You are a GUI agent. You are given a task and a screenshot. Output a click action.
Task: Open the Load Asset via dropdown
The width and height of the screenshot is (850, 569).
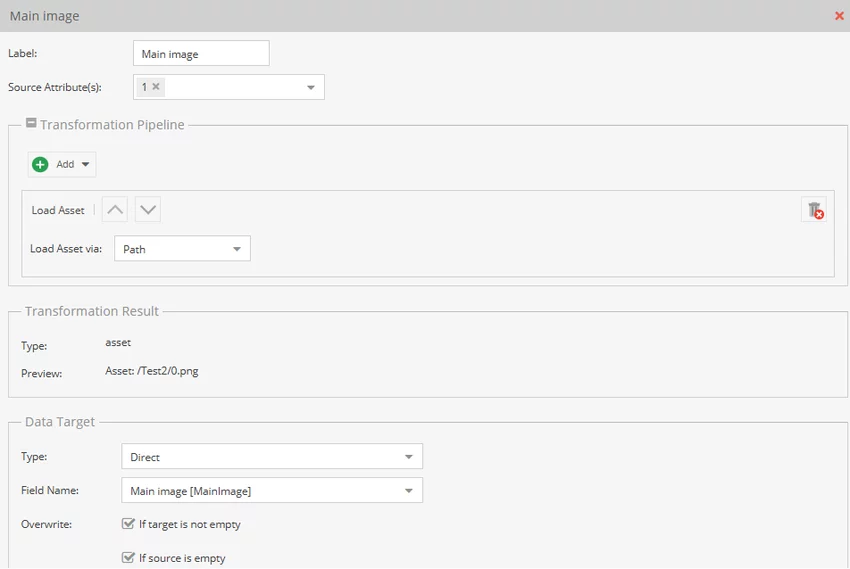[182, 249]
